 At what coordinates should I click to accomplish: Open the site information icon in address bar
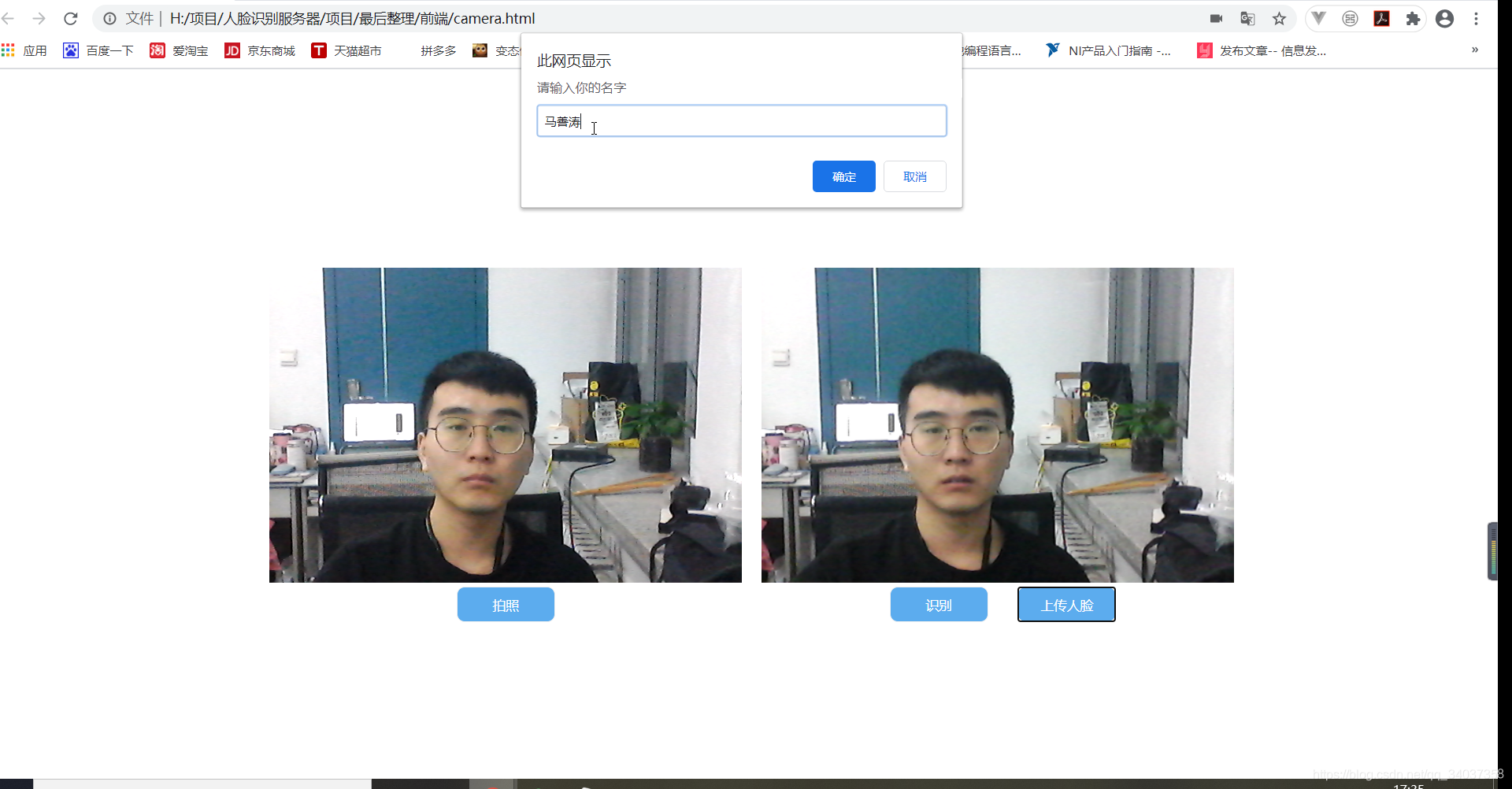pyautogui.click(x=109, y=18)
